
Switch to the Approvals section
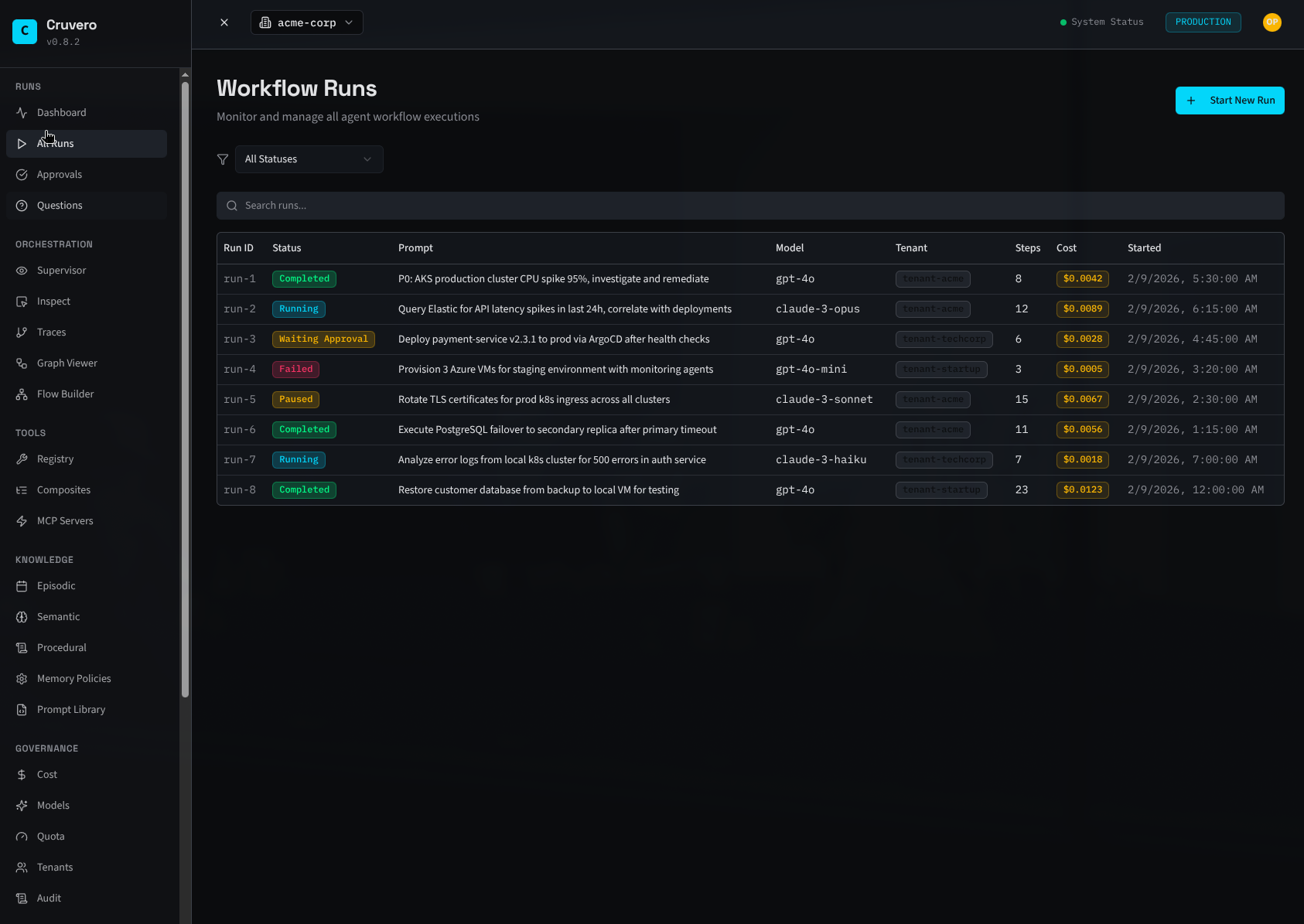60,174
